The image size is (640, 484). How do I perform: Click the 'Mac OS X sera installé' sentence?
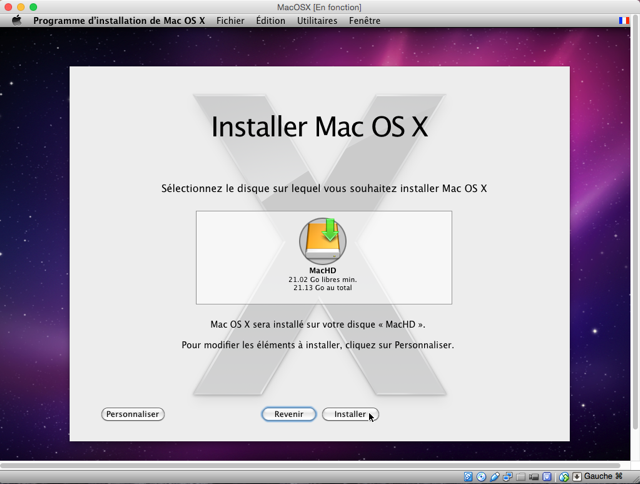click(318, 324)
